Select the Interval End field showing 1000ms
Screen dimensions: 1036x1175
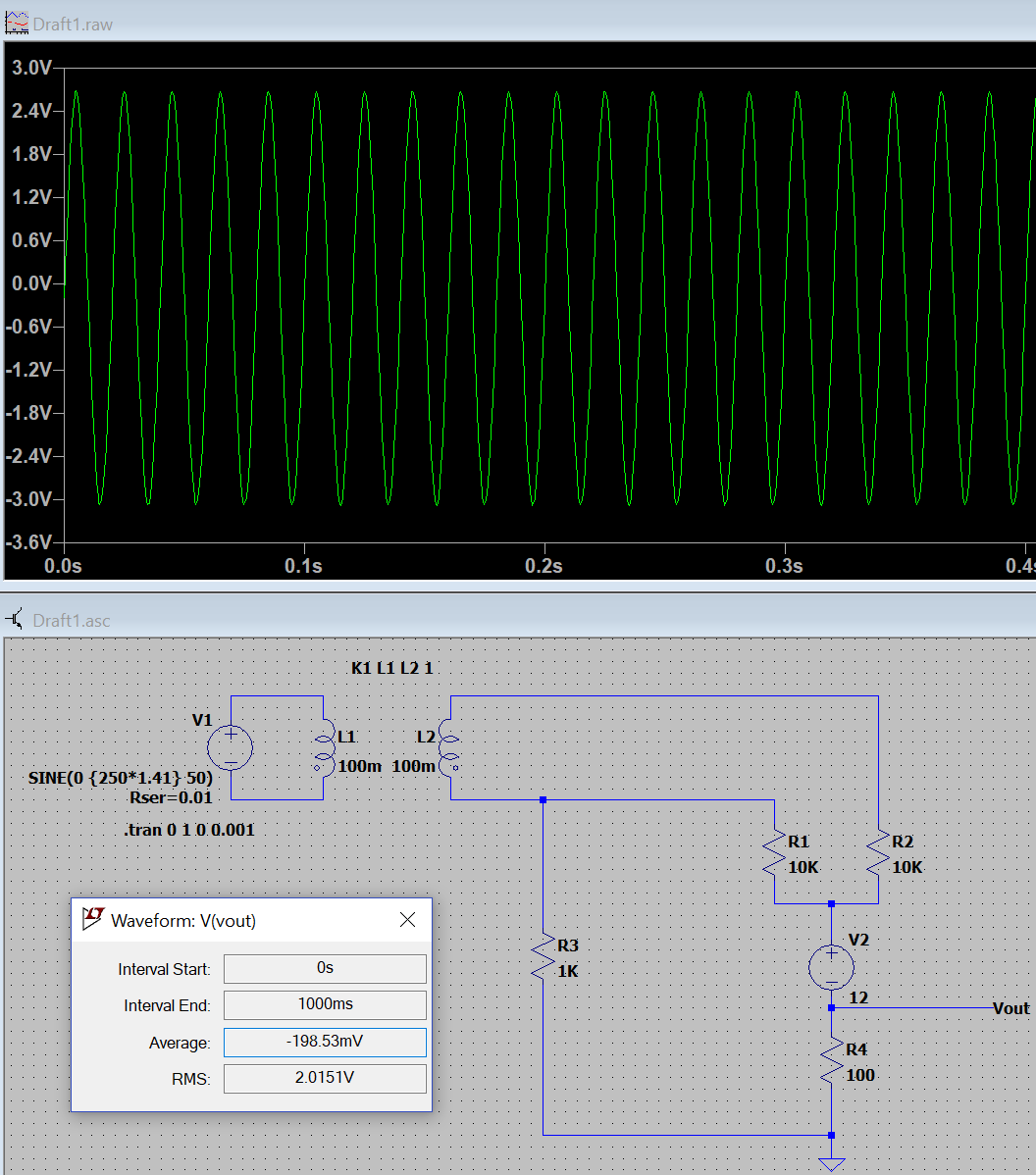point(325,1004)
